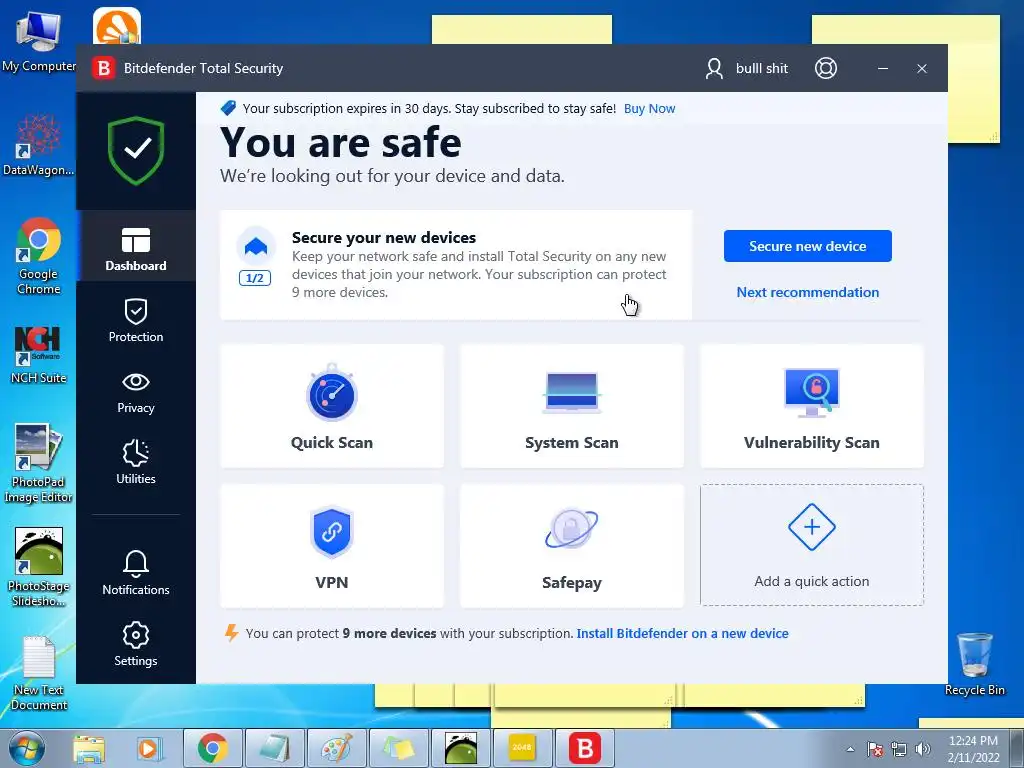Open the sticky notes taskbar icon
Viewport: 1024px width, 768px height.
pyautogui.click(x=398, y=748)
